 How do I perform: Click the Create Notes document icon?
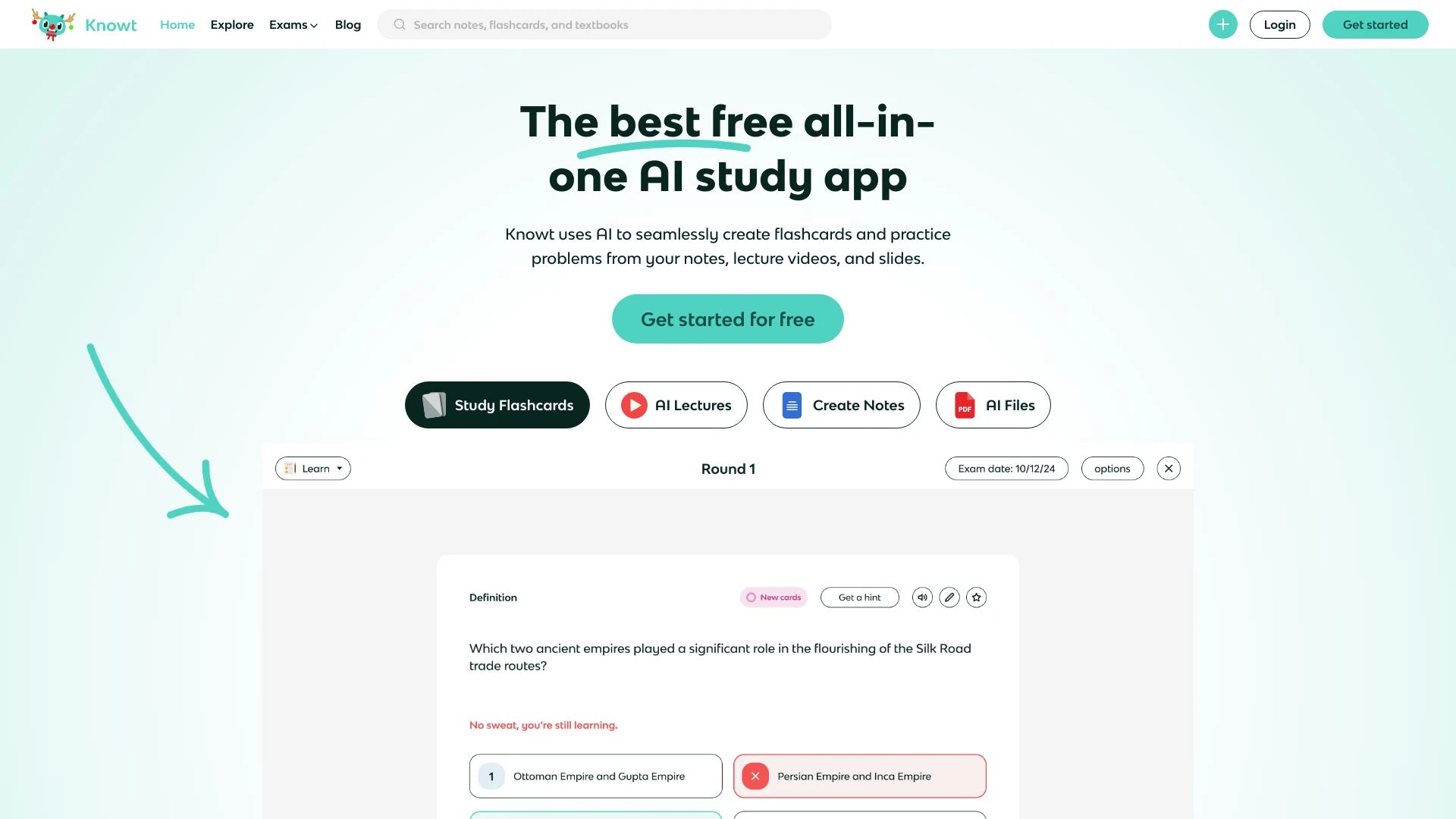pyautogui.click(x=792, y=404)
